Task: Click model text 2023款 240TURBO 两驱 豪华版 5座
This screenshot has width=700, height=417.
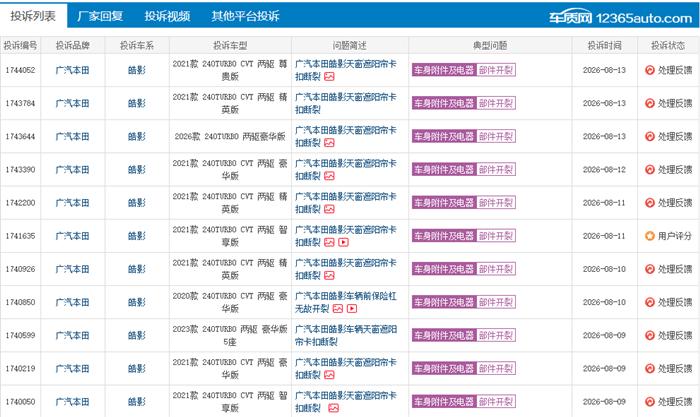Action: pos(230,335)
